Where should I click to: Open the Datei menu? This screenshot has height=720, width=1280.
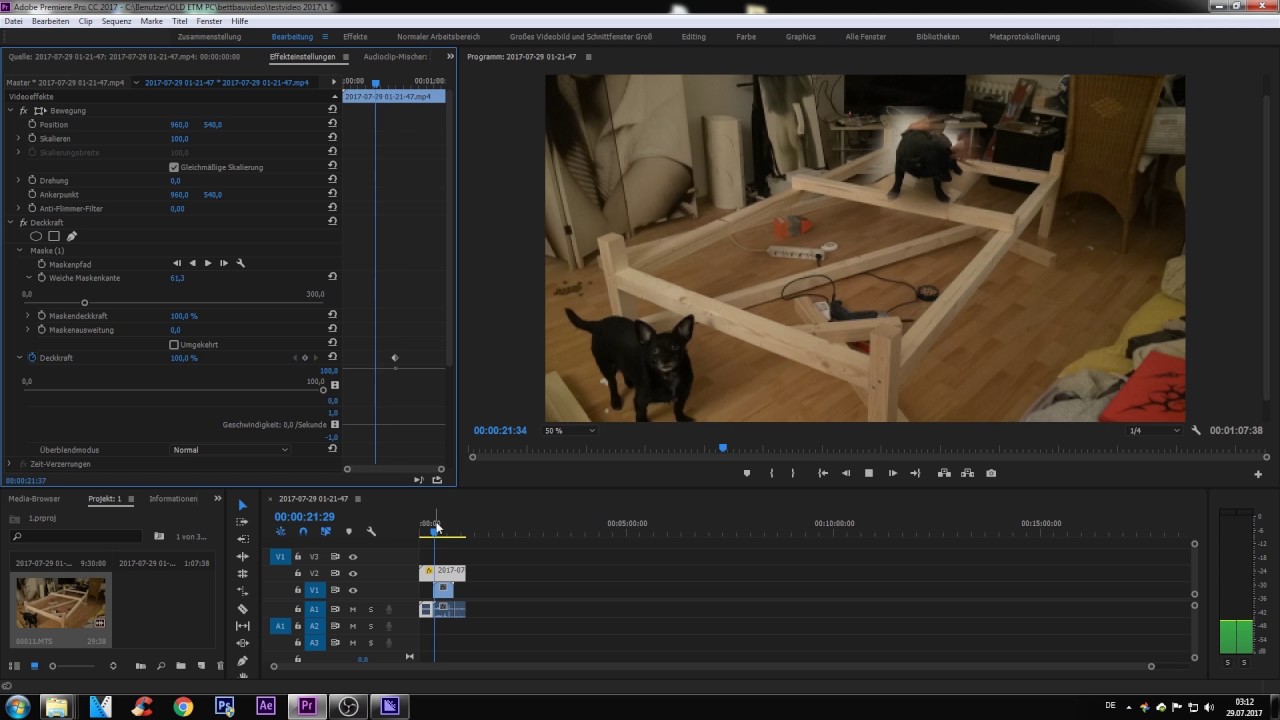[x=13, y=21]
